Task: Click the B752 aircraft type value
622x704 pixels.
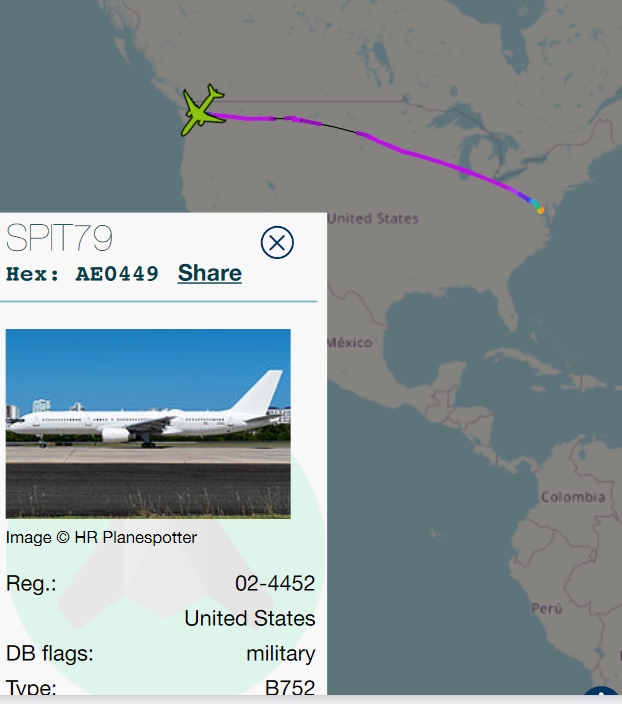Action: pyautogui.click(x=290, y=687)
